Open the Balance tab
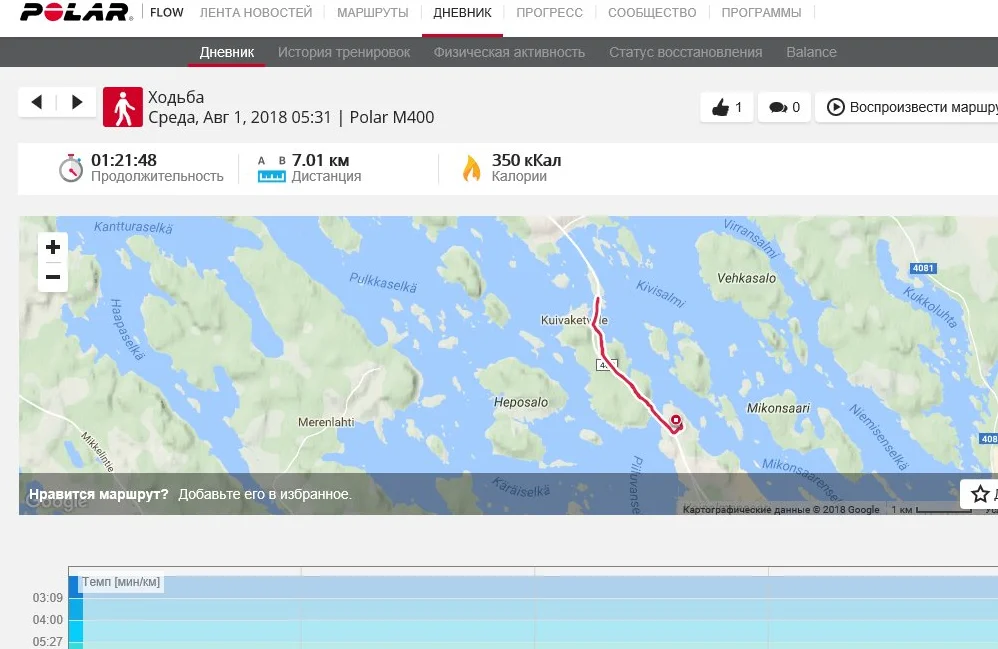 click(812, 52)
